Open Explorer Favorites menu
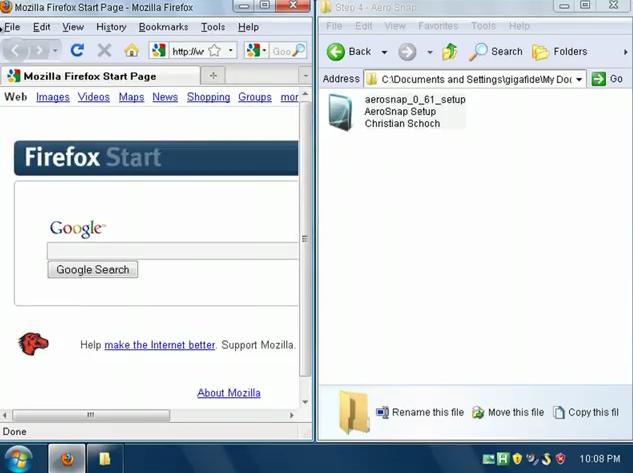 [x=438, y=26]
